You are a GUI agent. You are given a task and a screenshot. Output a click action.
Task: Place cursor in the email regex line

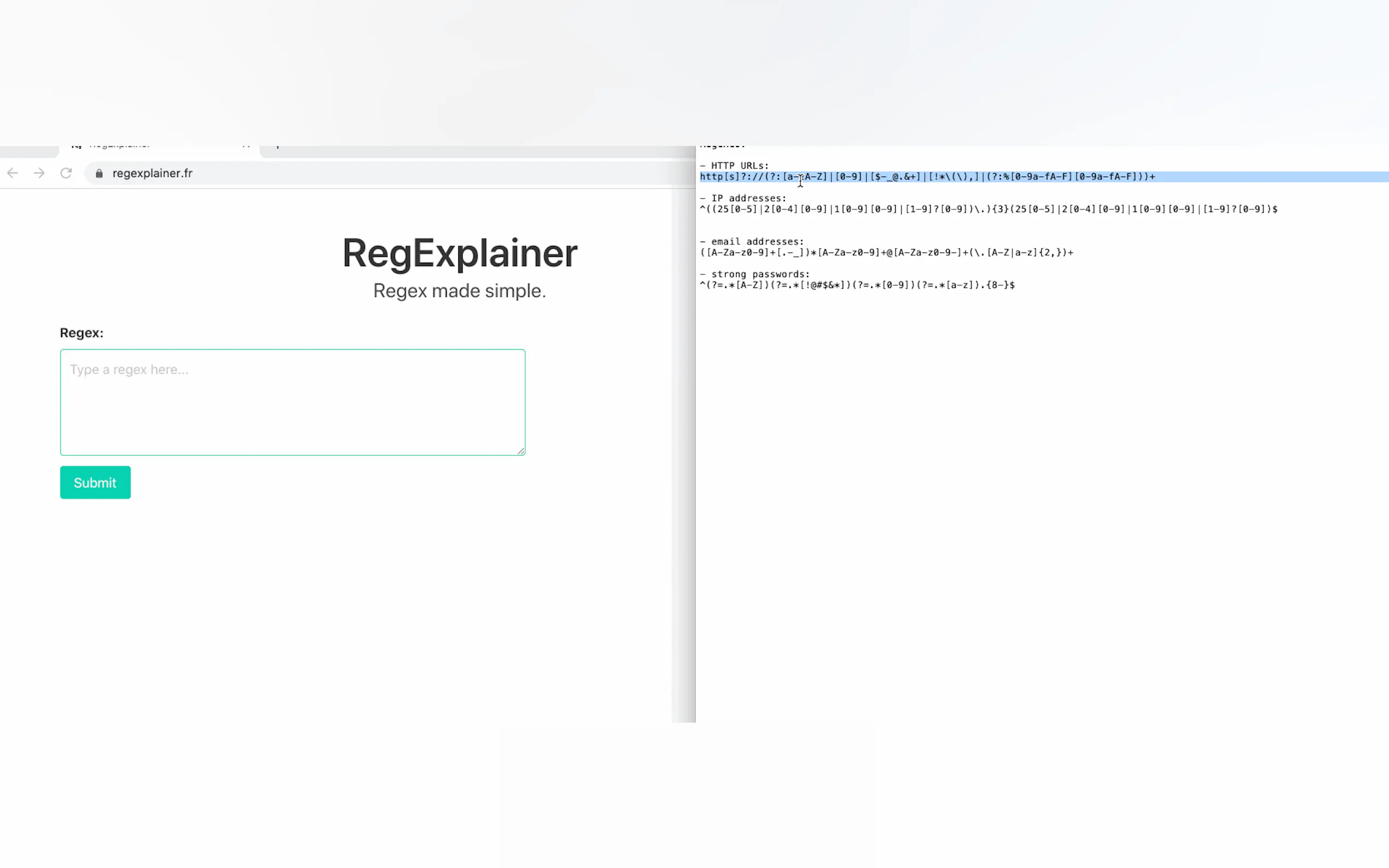click(x=886, y=253)
